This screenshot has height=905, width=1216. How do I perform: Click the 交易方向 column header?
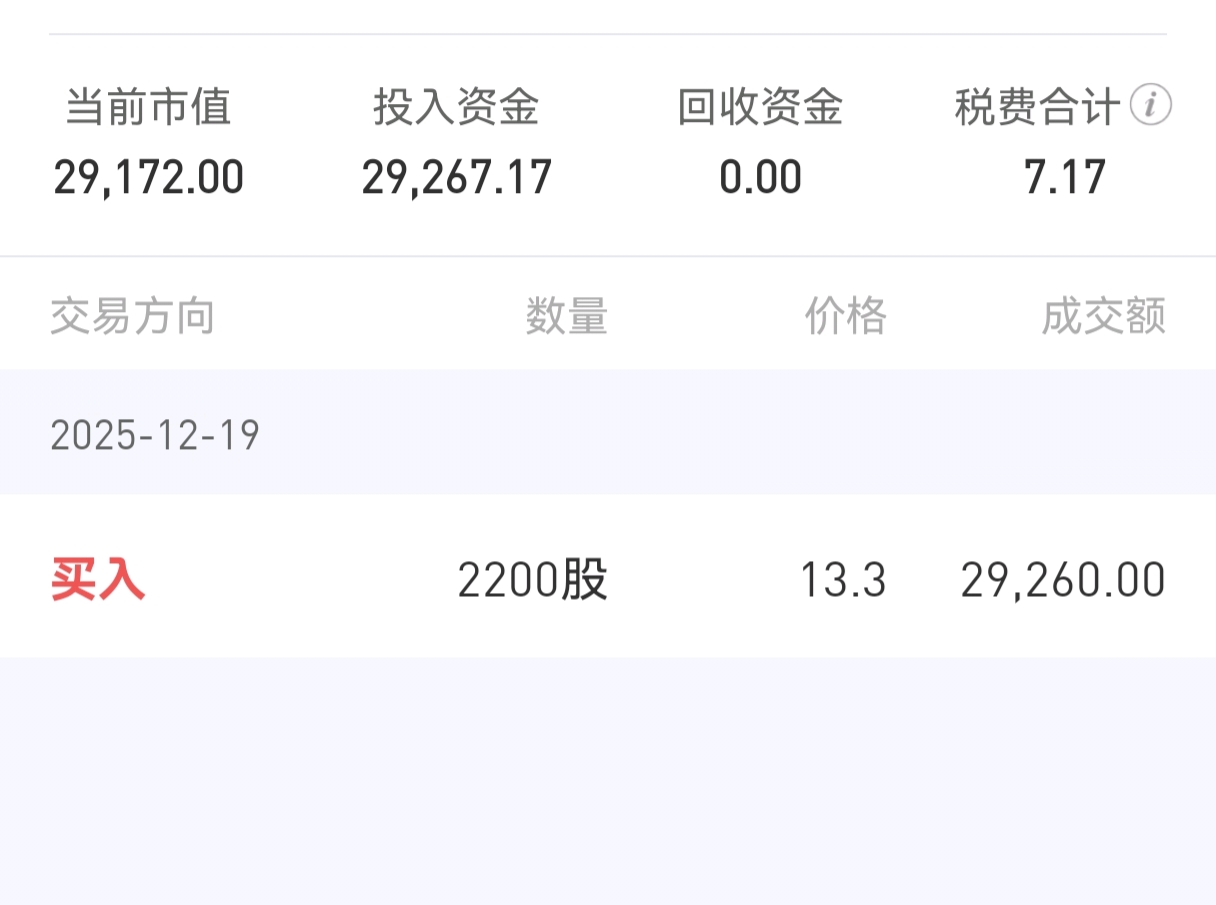click(133, 317)
